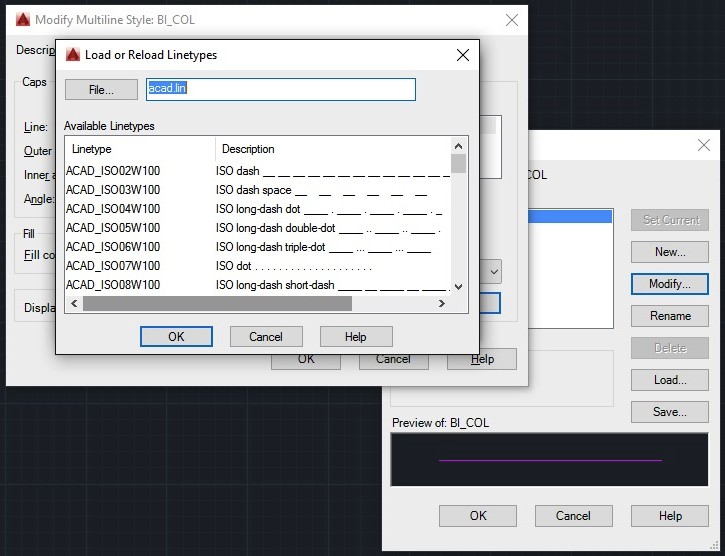Click disabled Delete button in Multiline Style dialog
The width and height of the screenshot is (725, 556).
[x=670, y=348]
